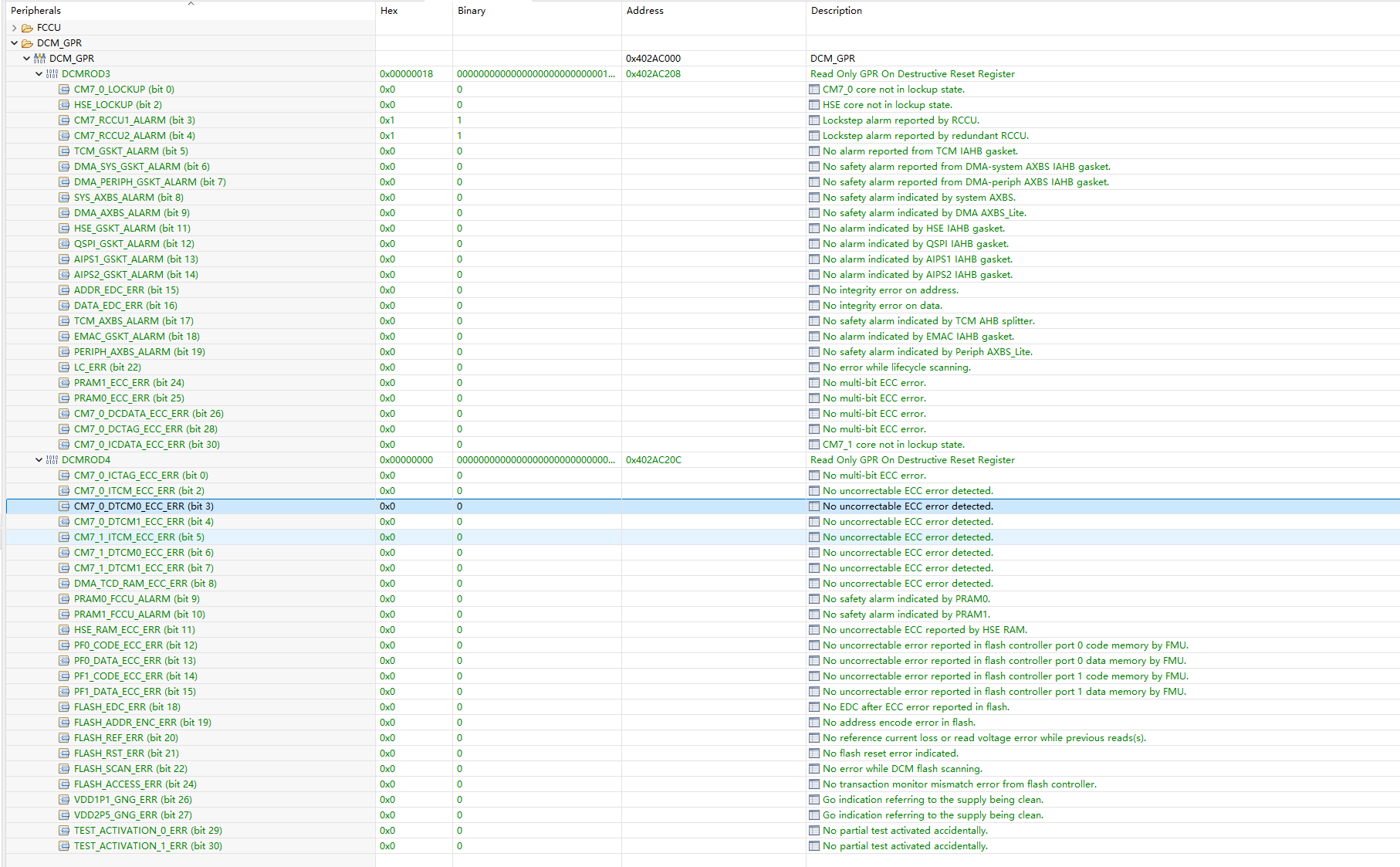Click description icon for No integrity error on address

point(814,290)
